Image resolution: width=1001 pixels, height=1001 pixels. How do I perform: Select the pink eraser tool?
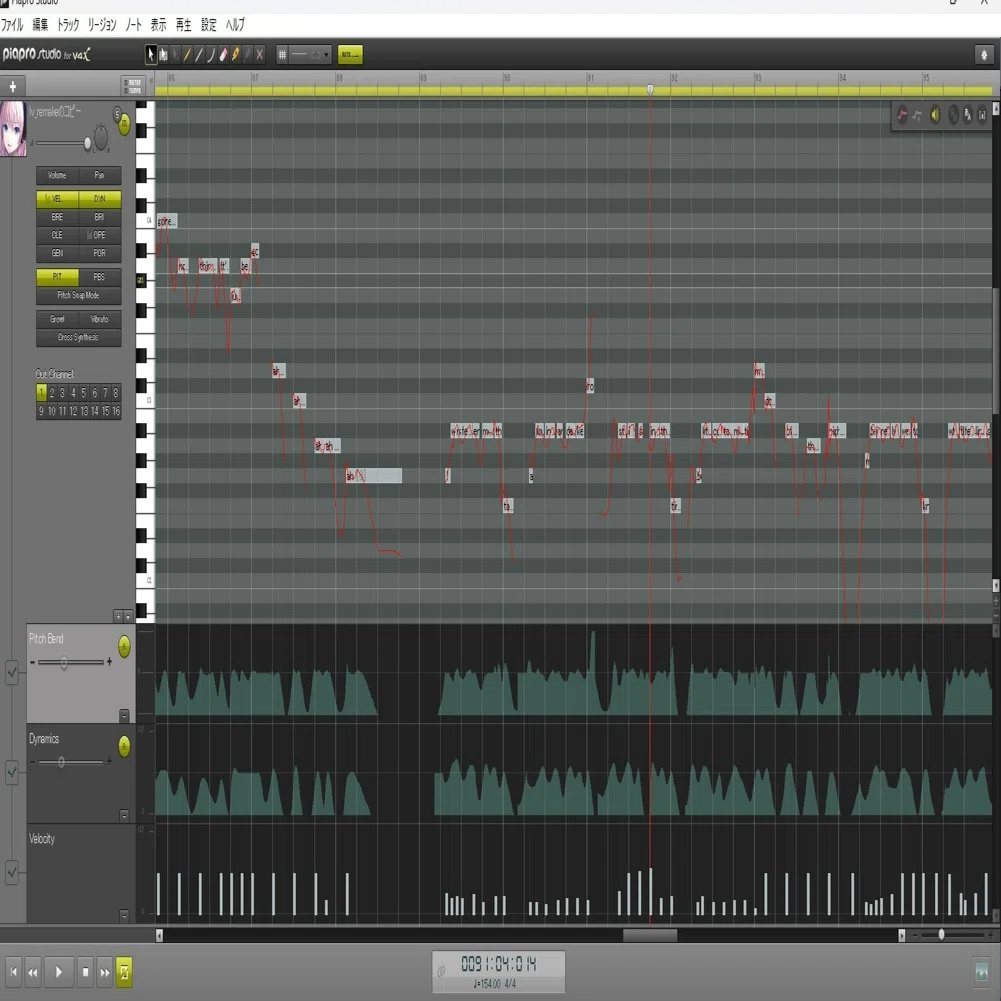point(223,55)
